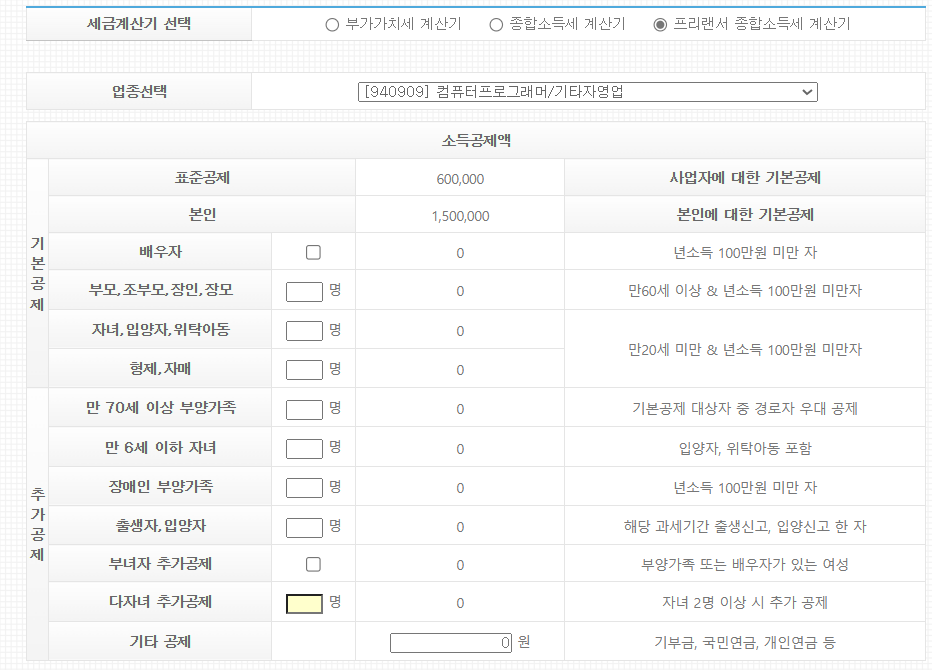Click the 소득공제액 section header
Screen dimensions: 932x670
point(476,141)
